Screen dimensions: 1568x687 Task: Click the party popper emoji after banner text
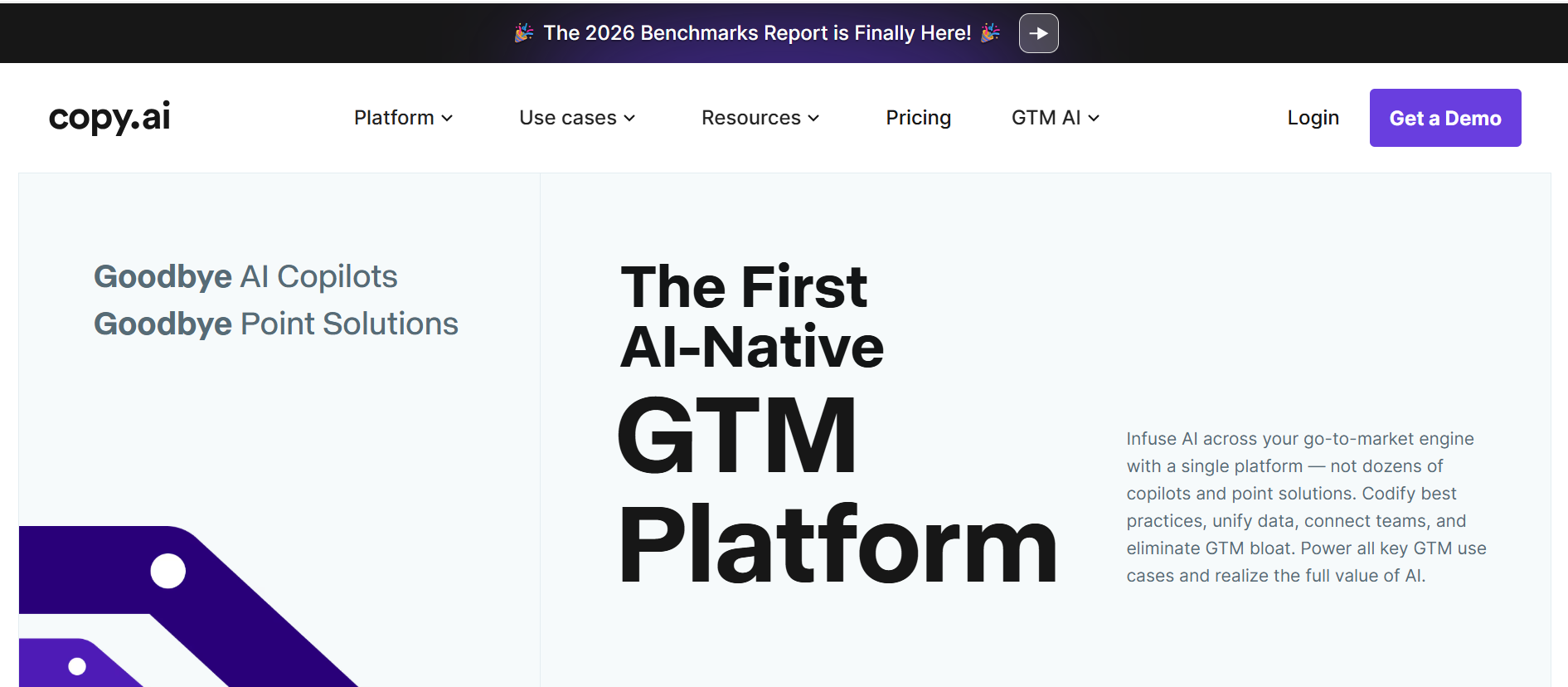click(x=990, y=33)
